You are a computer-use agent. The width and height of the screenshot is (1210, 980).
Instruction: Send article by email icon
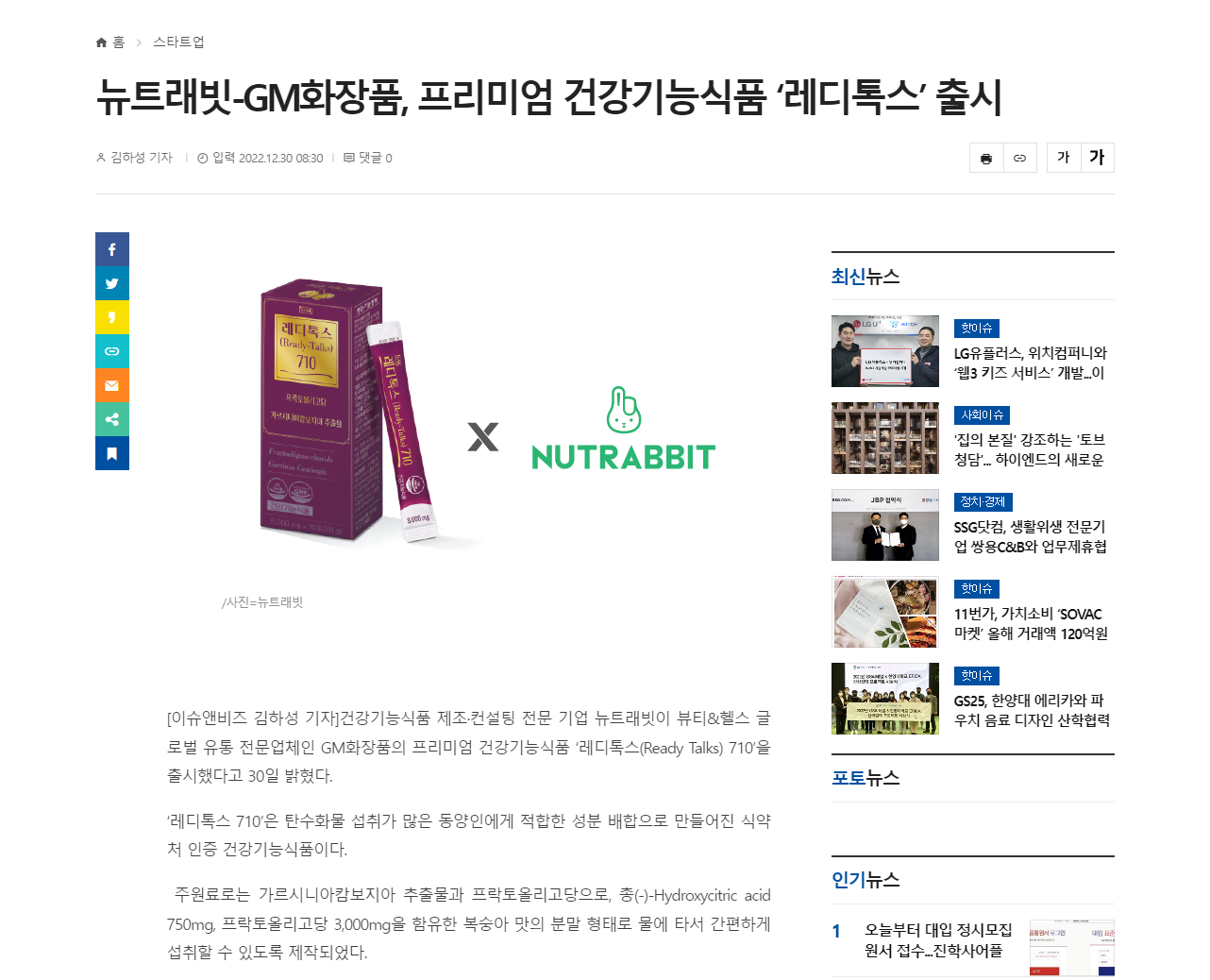coord(112,385)
